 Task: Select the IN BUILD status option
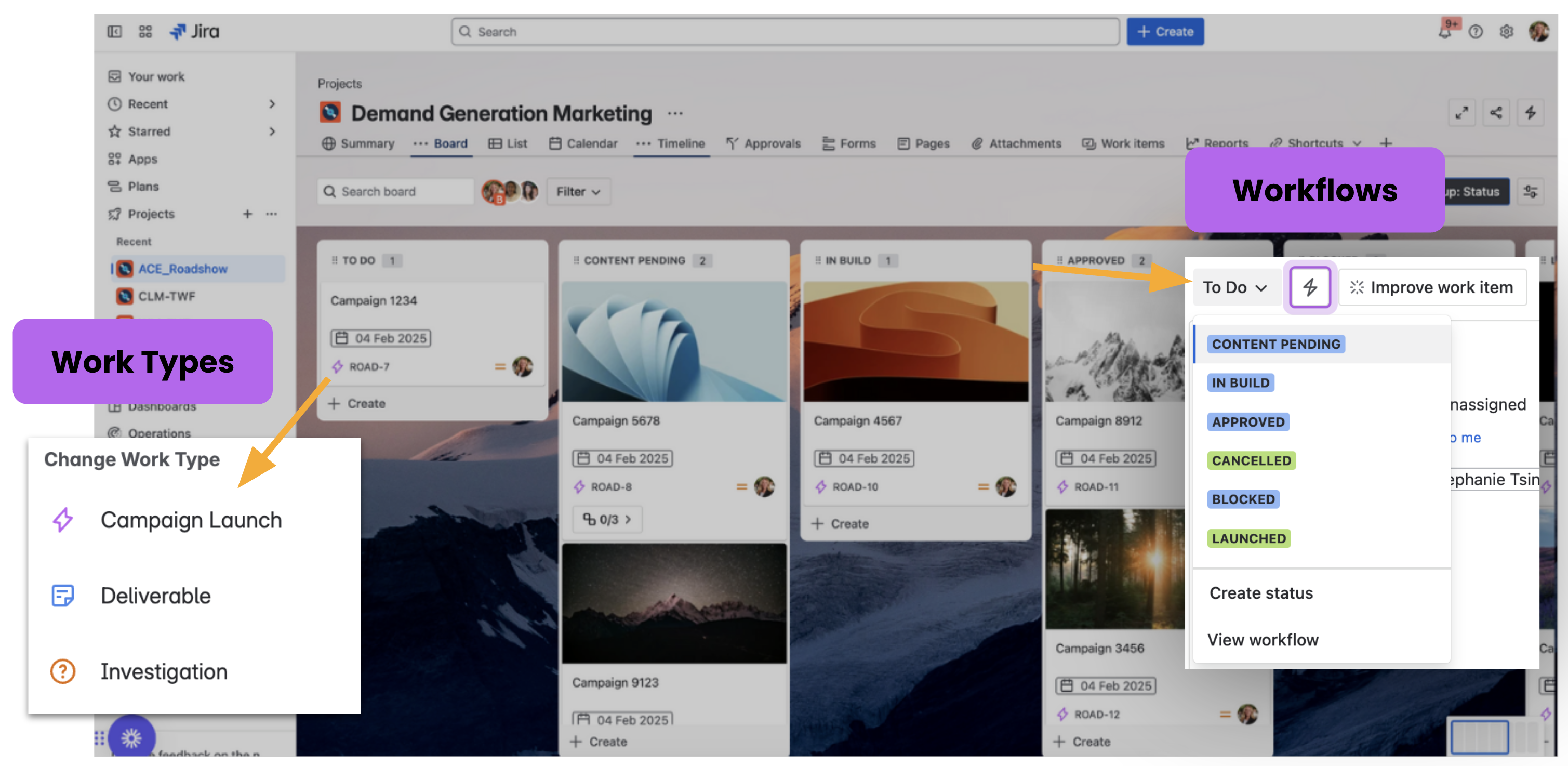click(x=1240, y=382)
